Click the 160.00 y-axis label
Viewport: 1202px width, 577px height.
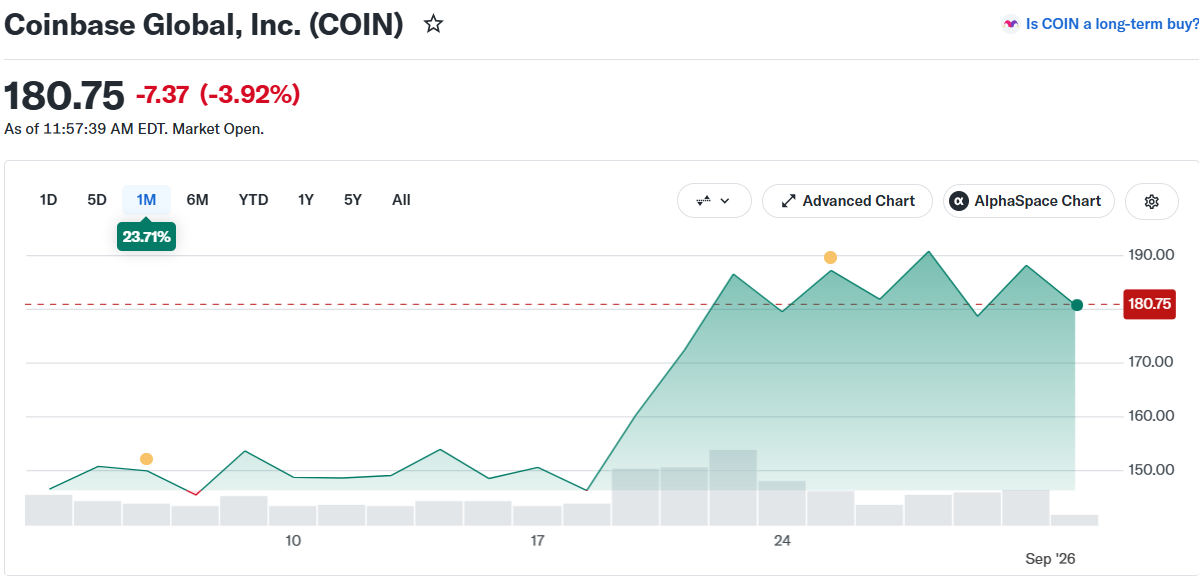click(1150, 416)
